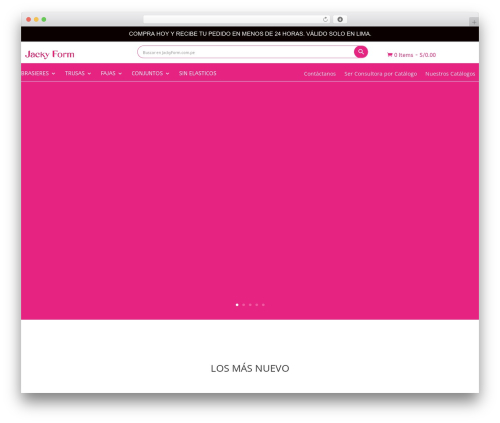
Task: Click the Jacky Form logo
Action: 50,54
